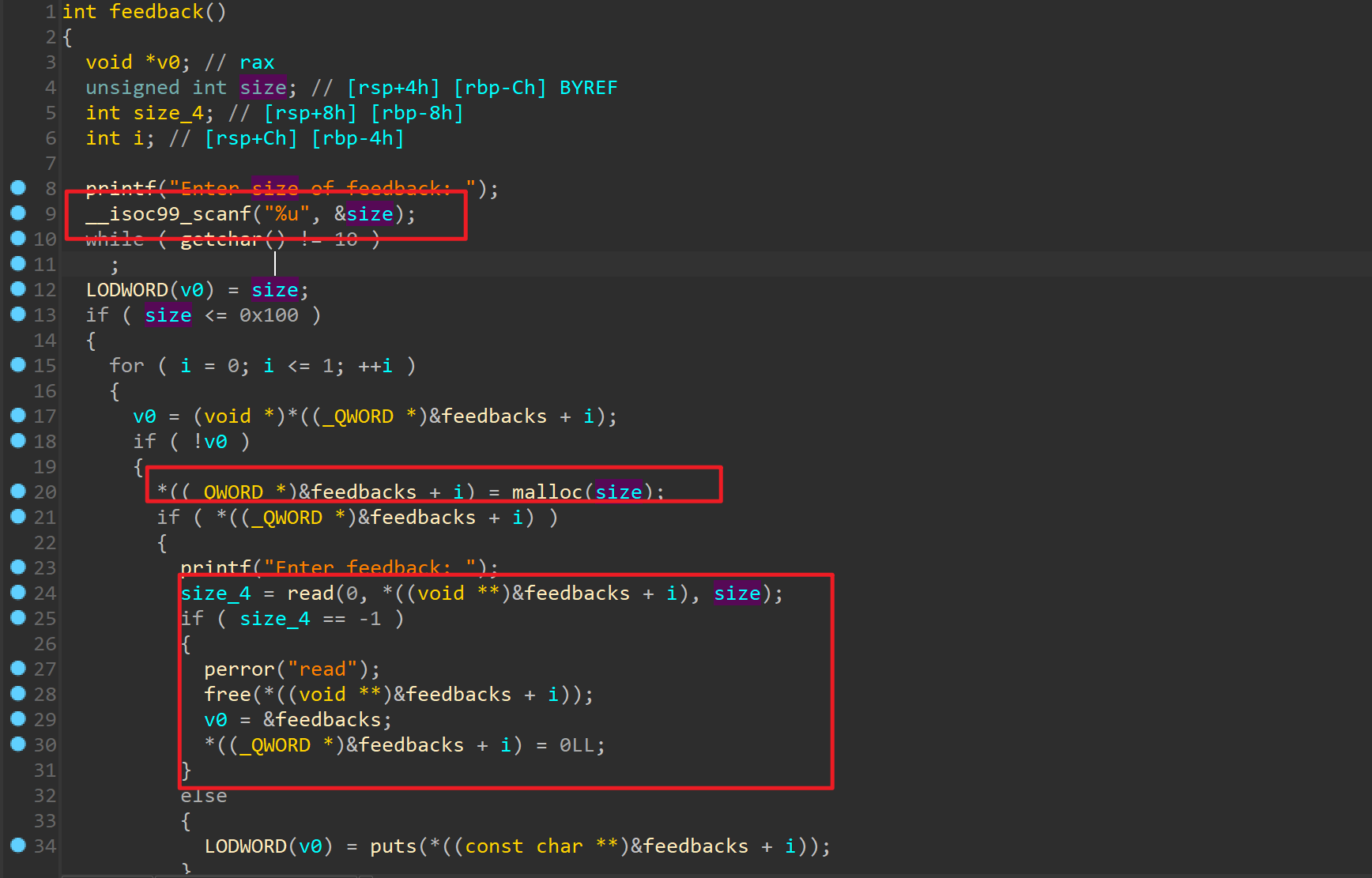Screen dimensions: 1372x878
Task: Click the blue dot at line 34
Action: 18,846
